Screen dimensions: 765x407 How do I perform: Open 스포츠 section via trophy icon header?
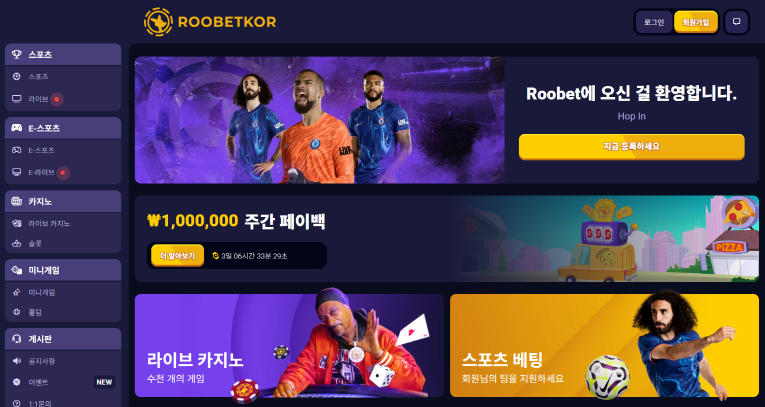coord(63,54)
